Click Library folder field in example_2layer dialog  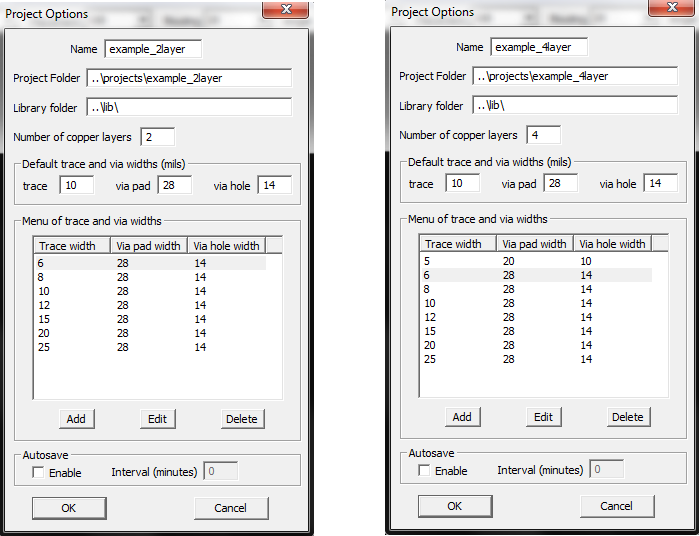point(189,108)
